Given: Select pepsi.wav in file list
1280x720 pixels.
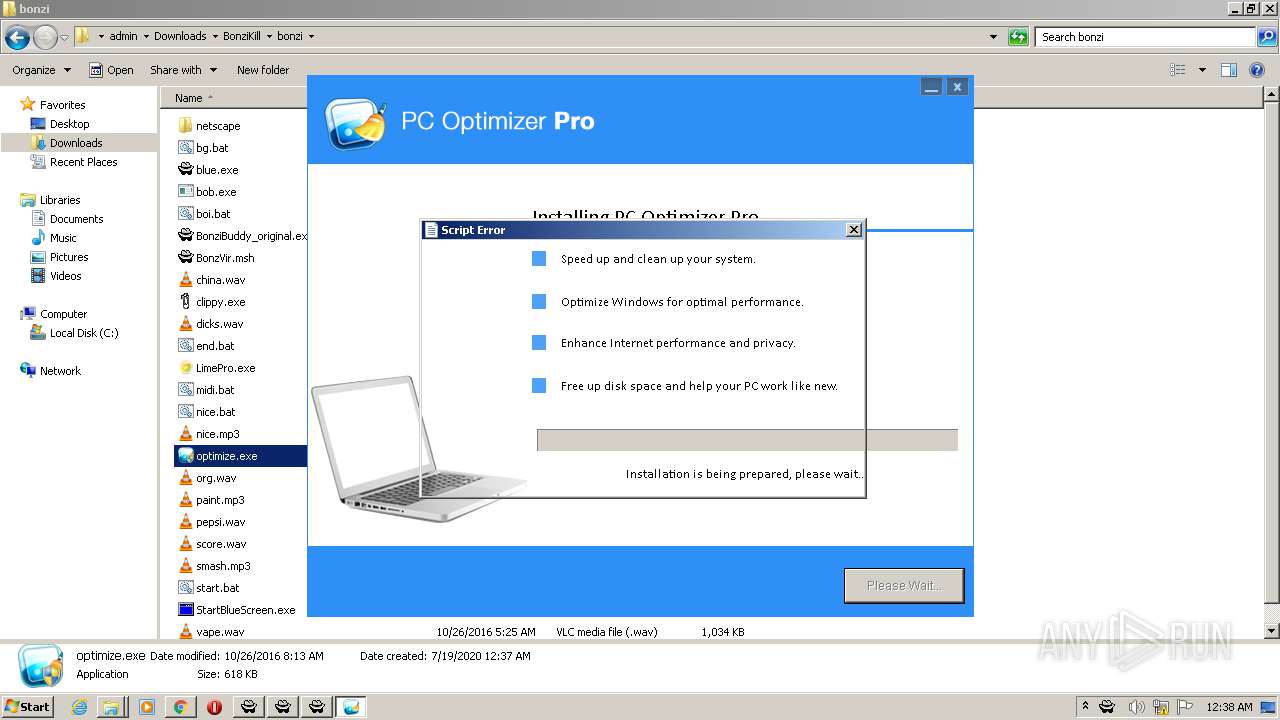Looking at the screenshot, I should [x=212, y=522].
